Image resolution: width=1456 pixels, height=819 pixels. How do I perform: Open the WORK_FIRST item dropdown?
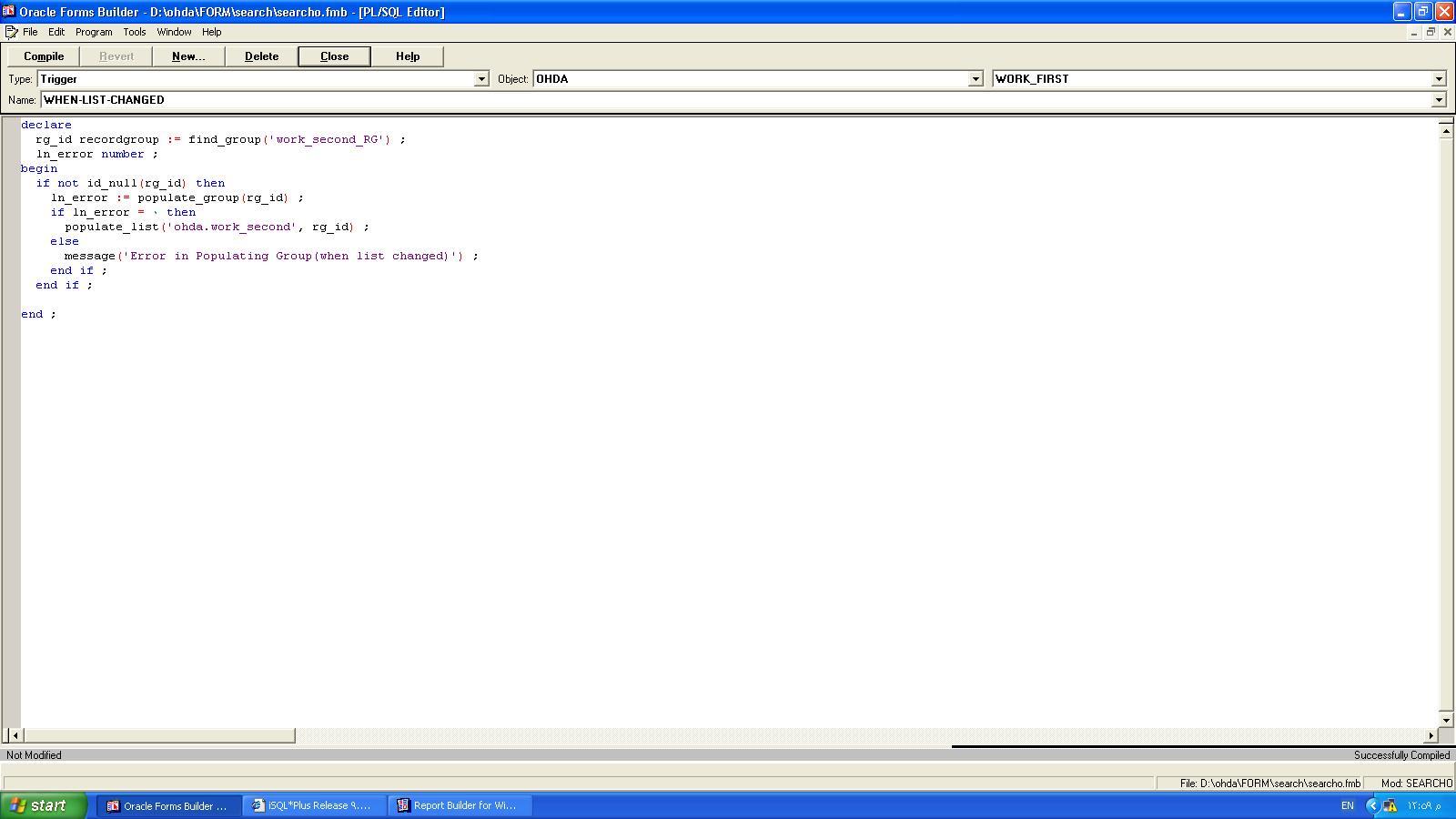click(1439, 79)
